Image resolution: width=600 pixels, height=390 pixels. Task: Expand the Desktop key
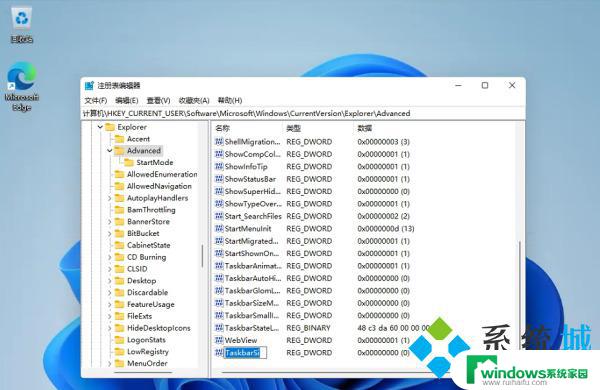(x=110, y=281)
